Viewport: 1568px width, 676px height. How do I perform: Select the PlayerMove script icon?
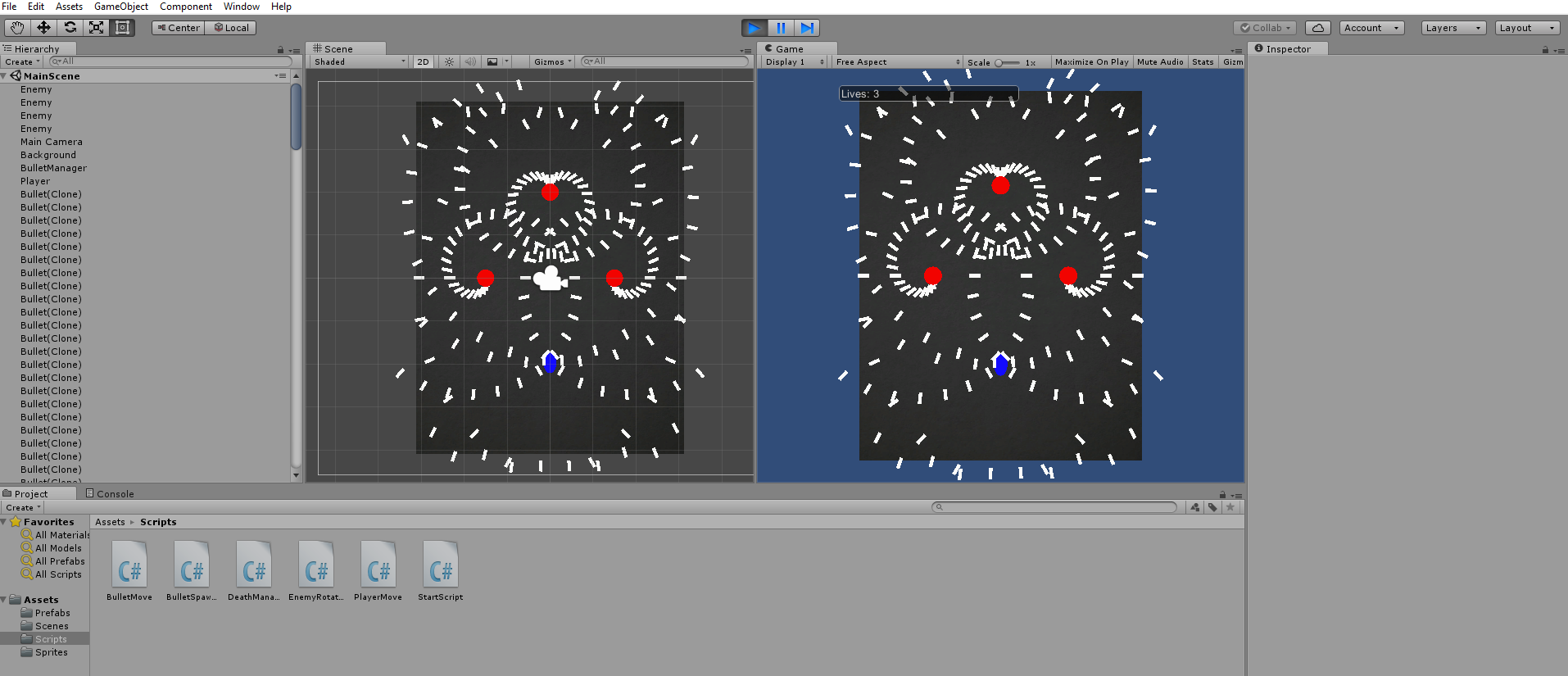(x=378, y=564)
